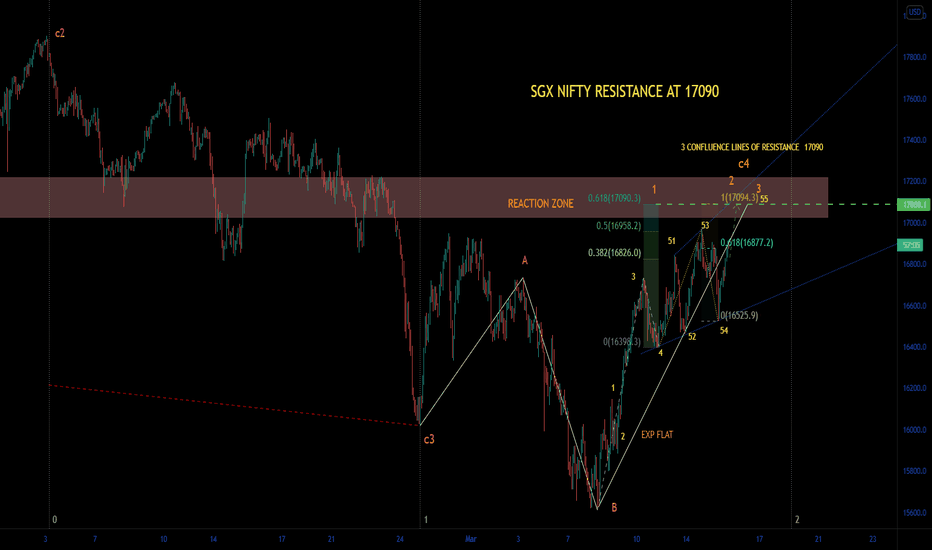Select the '3 CONFLUENCE LINES OF RESISTANCE 17090' note

[x=752, y=147]
